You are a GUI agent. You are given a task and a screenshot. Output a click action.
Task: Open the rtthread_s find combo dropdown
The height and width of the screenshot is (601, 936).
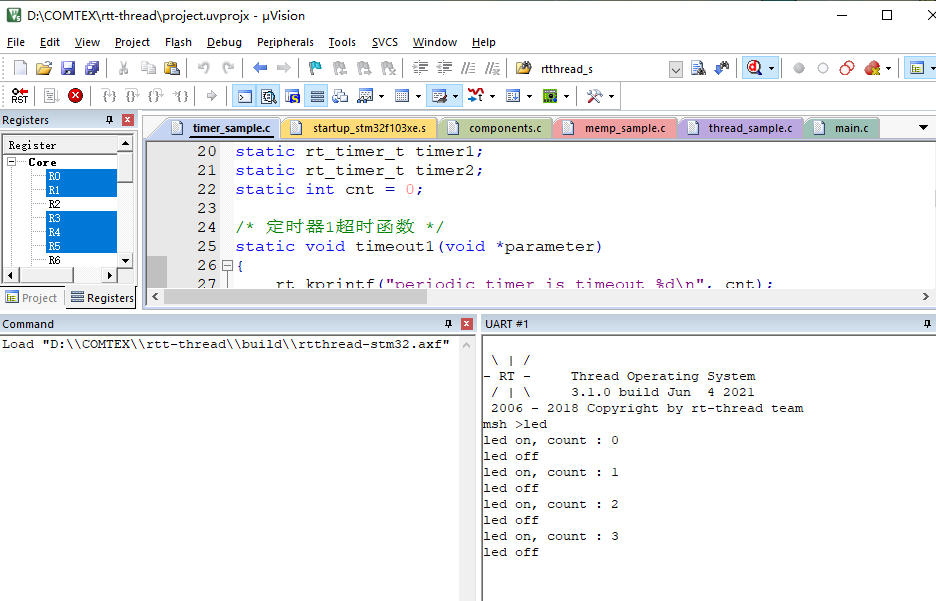point(676,69)
